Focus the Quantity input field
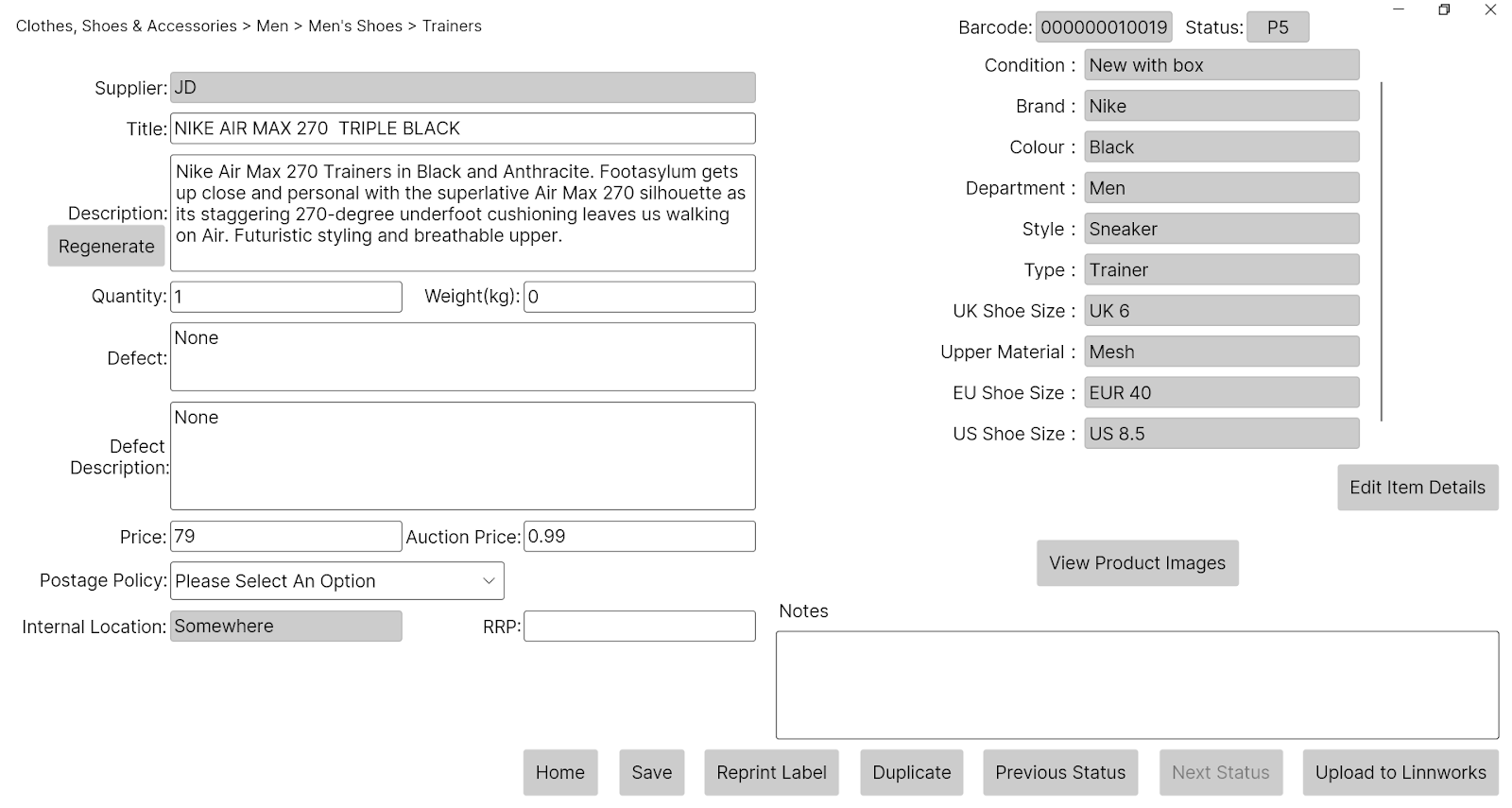 pyautogui.click(x=285, y=297)
